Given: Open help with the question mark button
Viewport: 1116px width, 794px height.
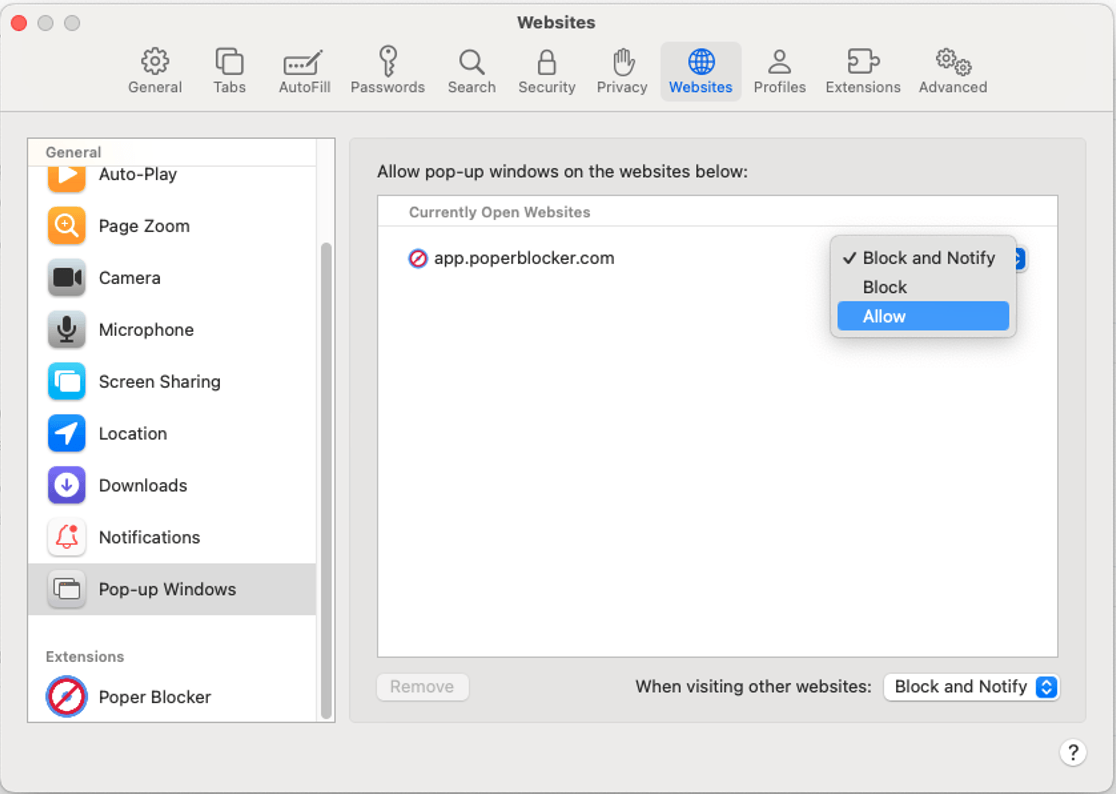Looking at the screenshot, I should point(1073,752).
